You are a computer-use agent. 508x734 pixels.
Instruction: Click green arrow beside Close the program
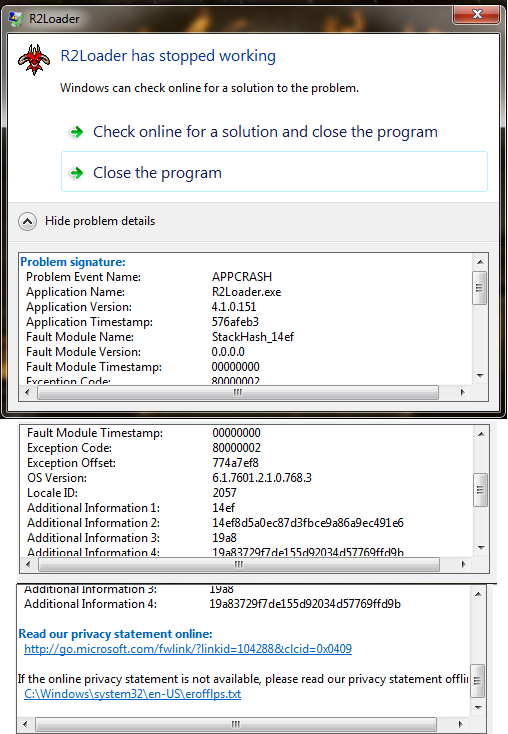coord(76,173)
